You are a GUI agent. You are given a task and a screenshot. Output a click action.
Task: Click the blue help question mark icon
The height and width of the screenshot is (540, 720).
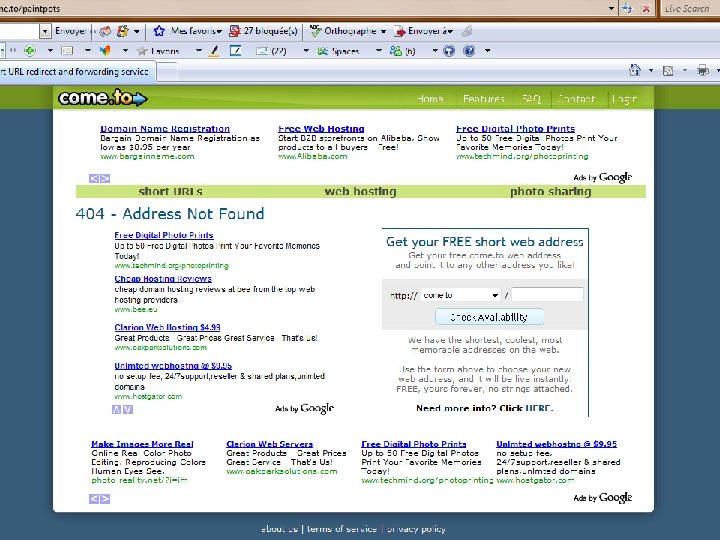click(469, 51)
